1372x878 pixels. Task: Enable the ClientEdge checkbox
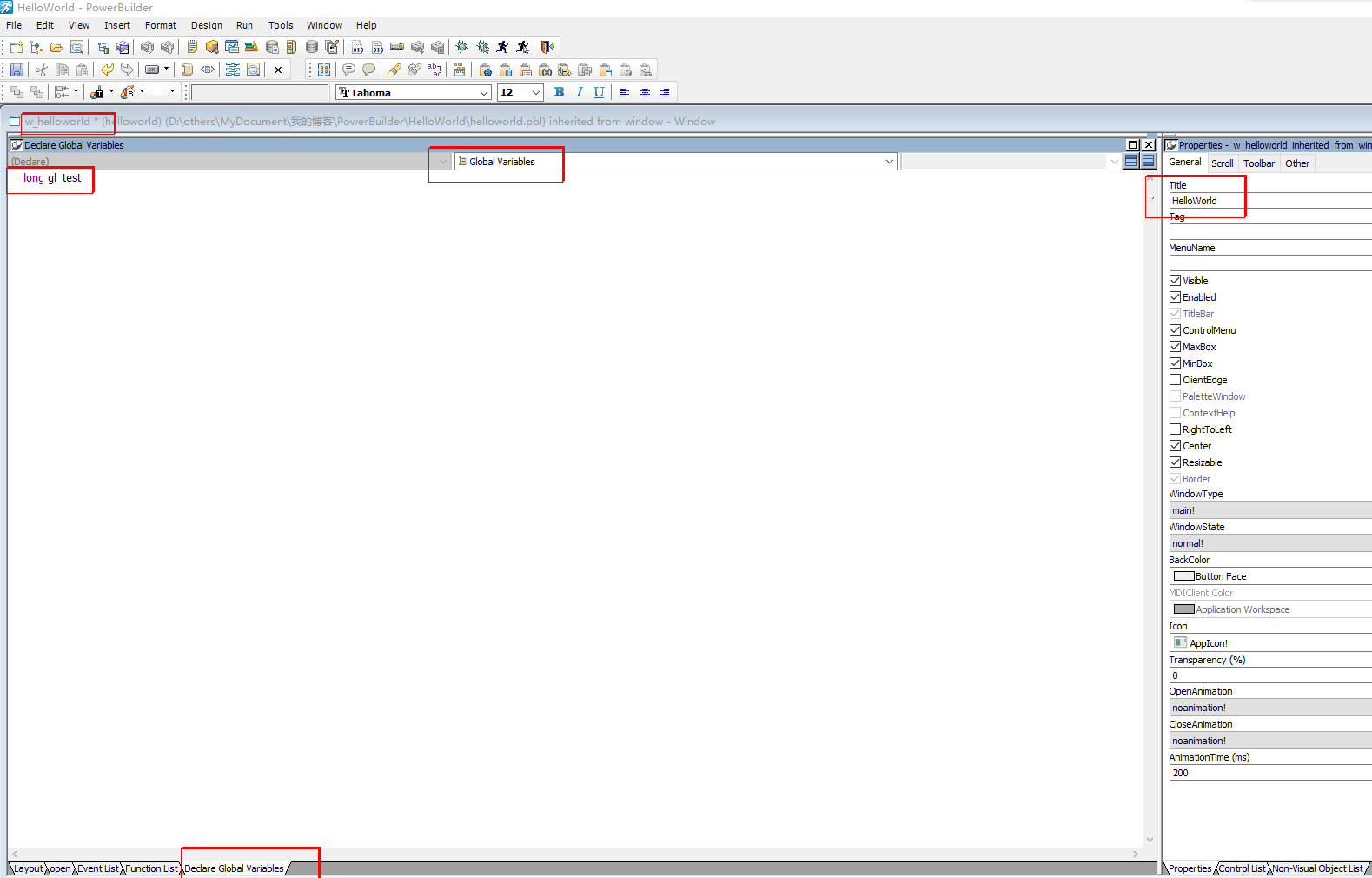tap(1175, 380)
